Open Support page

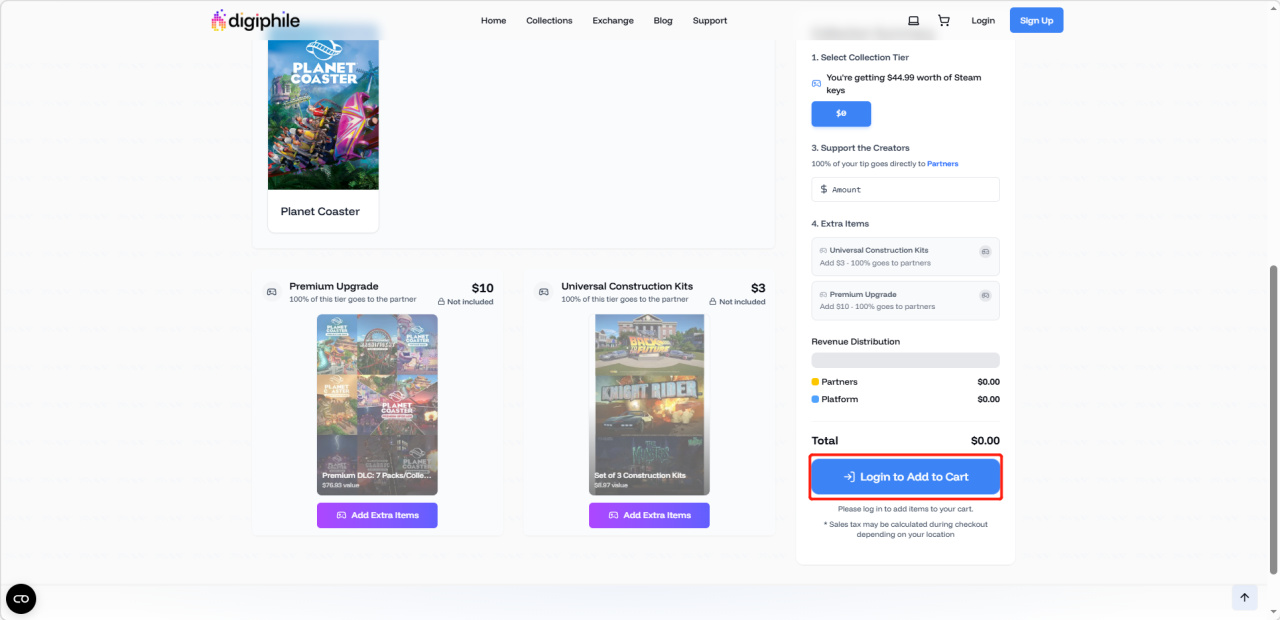[710, 20]
